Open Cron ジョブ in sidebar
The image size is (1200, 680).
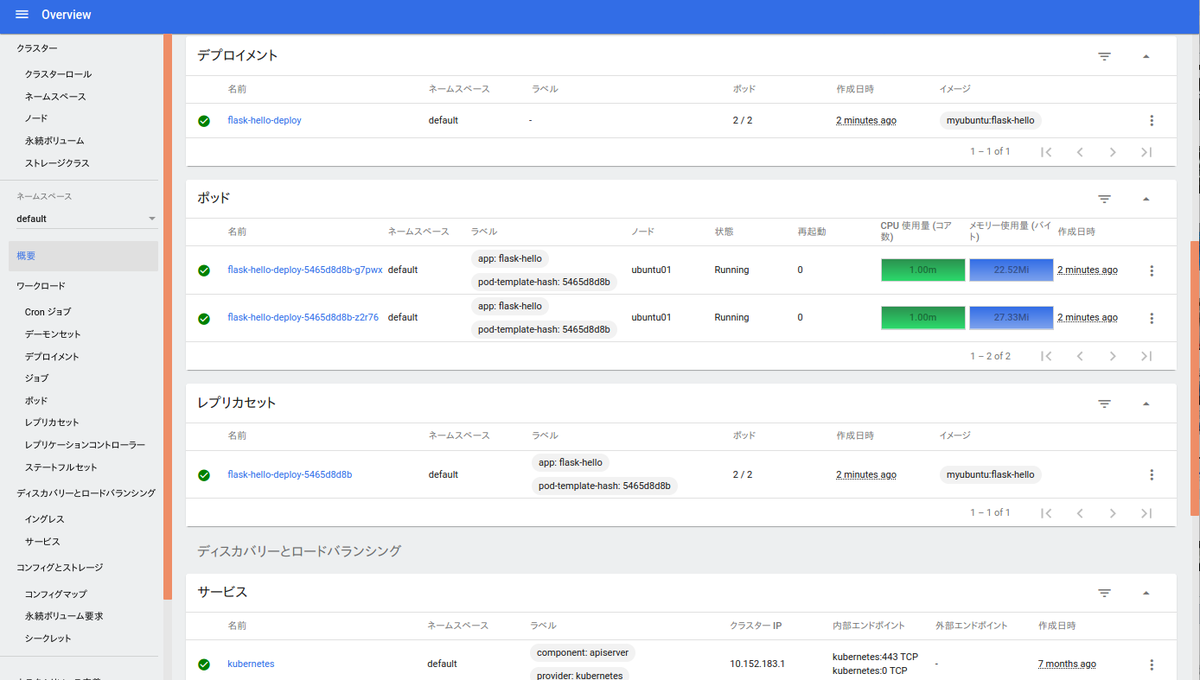[x=48, y=312]
